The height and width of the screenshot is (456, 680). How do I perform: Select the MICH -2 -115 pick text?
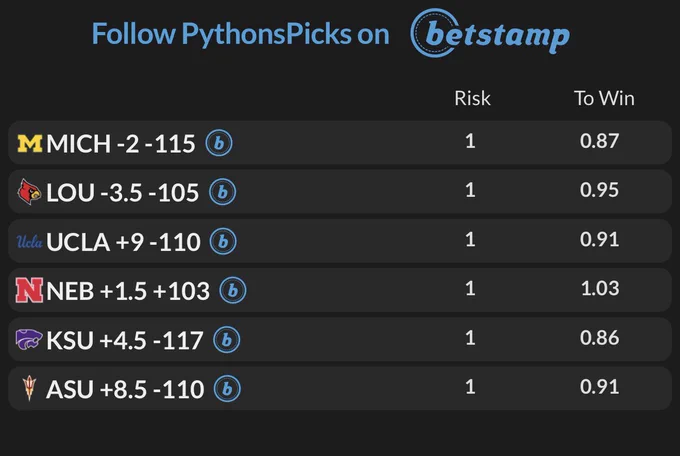click(x=121, y=144)
